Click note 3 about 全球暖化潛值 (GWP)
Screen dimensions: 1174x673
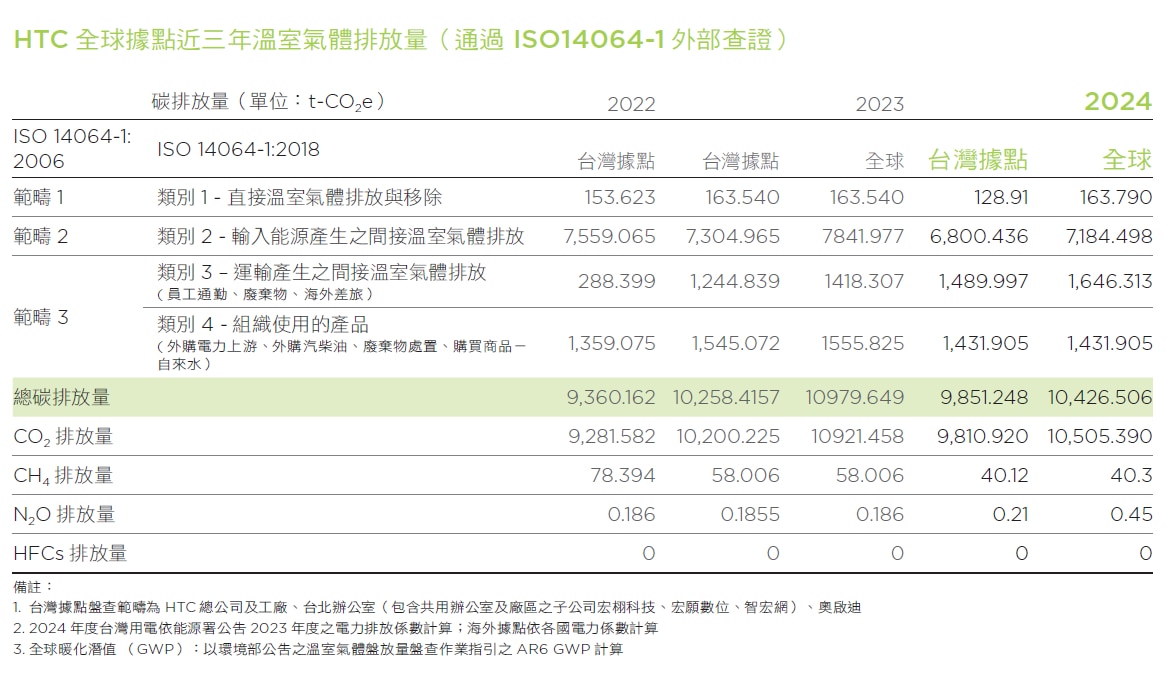(318, 649)
